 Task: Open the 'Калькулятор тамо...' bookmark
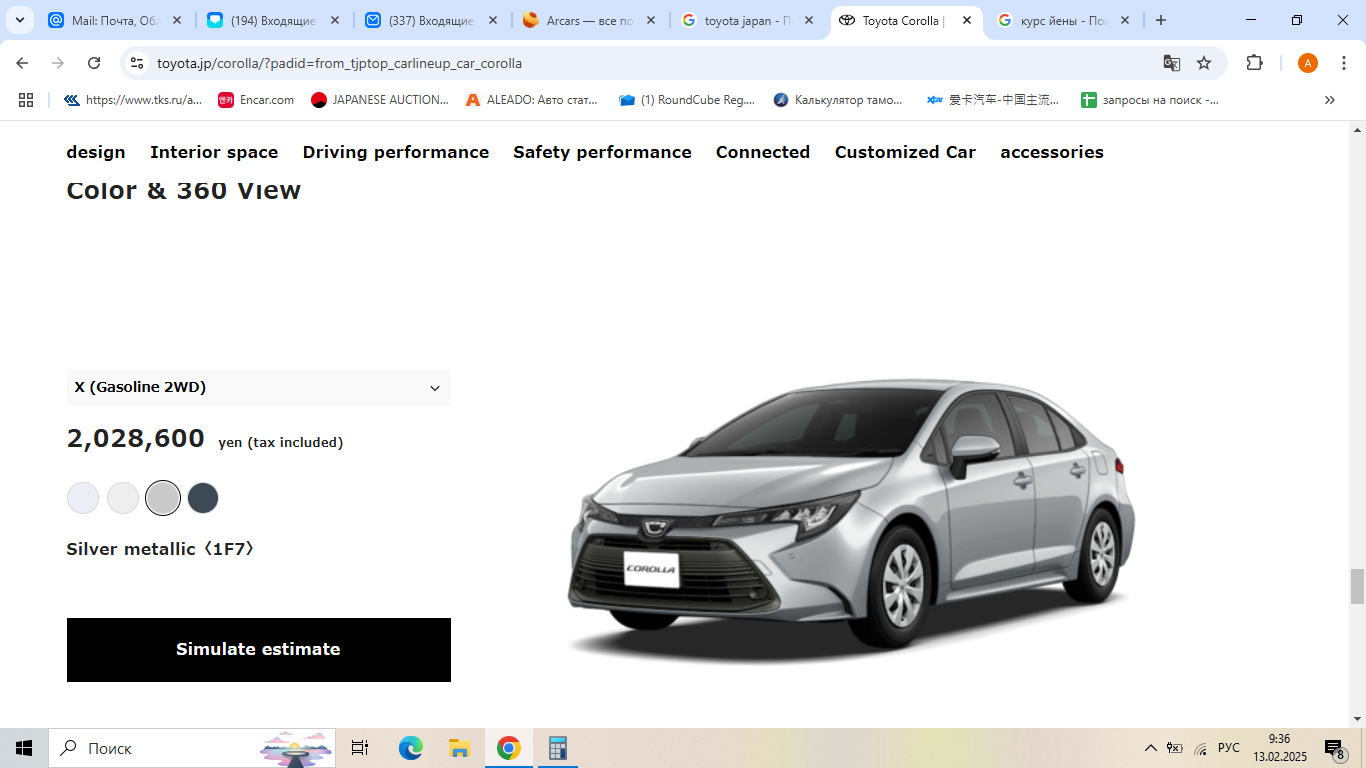(x=838, y=100)
